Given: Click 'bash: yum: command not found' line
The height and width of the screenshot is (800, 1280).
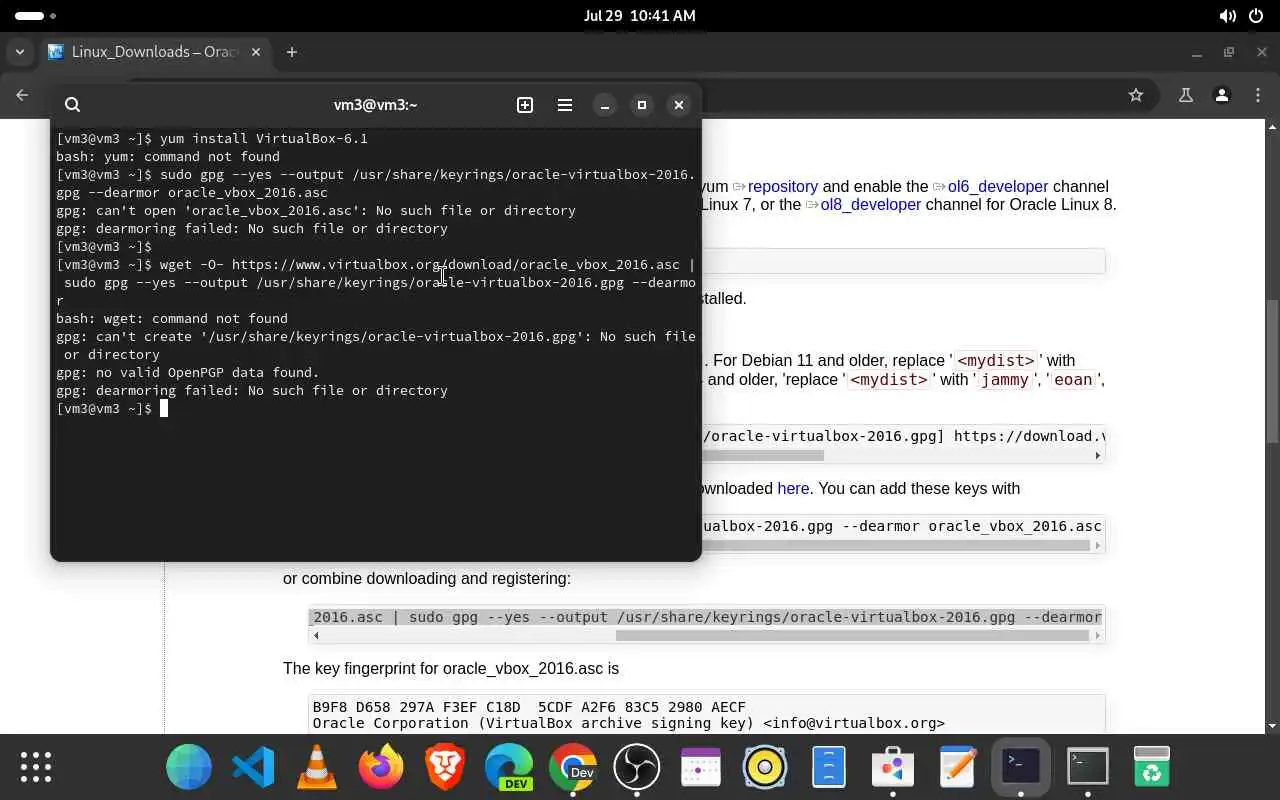Looking at the screenshot, I should [x=168, y=156].
